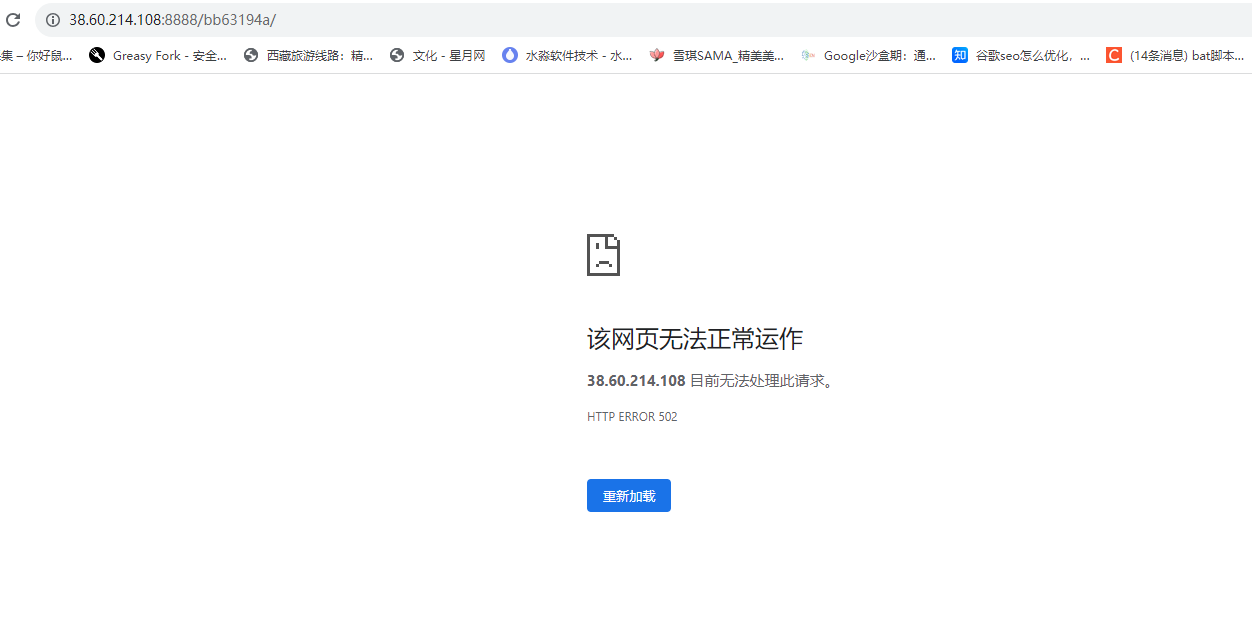The image size is (1252, 625).
Task: Click the Greasy Fork bookmark favicon
Action: click(x=97, y=56)
